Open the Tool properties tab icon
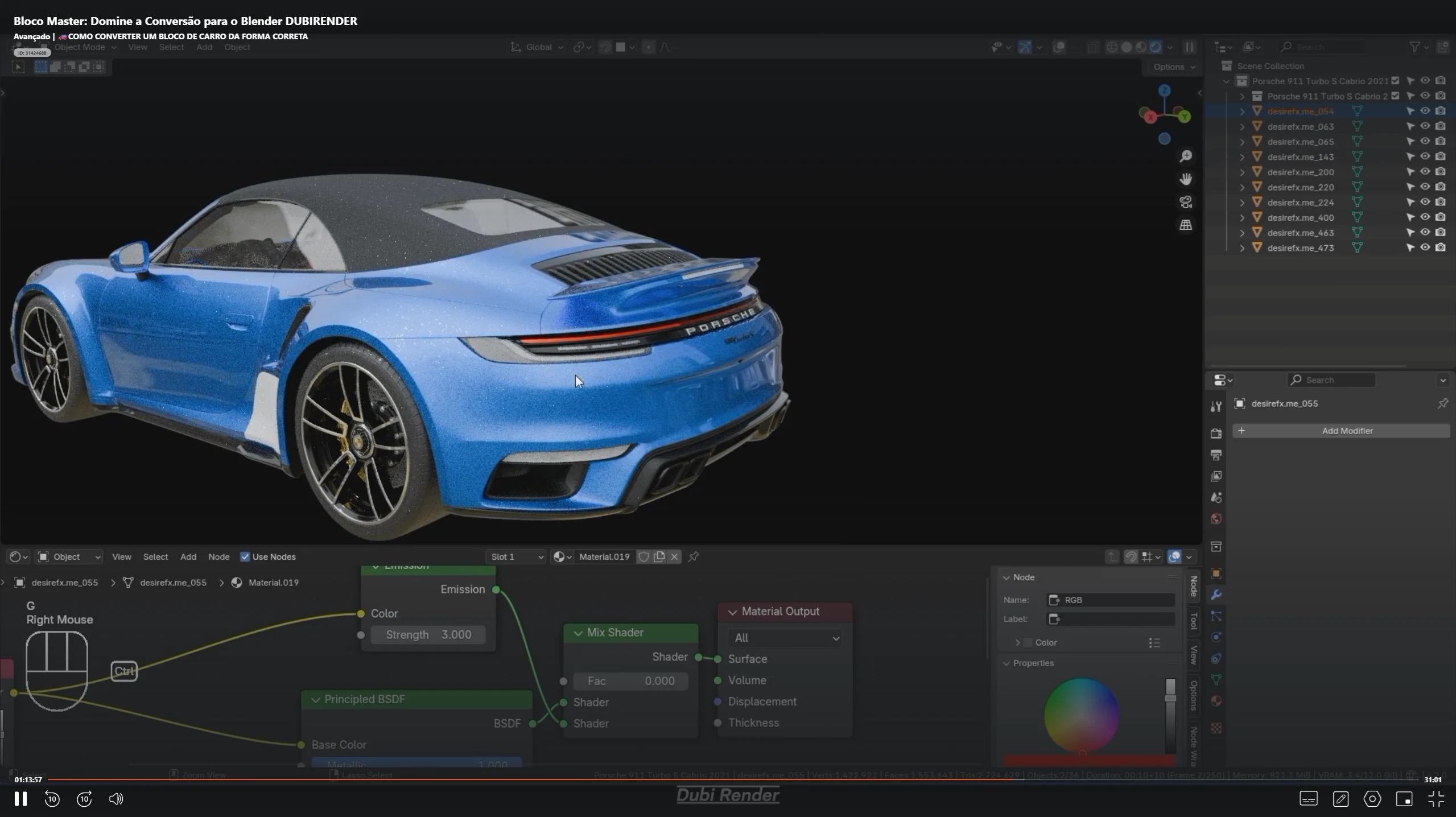Viewport: 1456px width, 817px height. (x=1216, y=406)
